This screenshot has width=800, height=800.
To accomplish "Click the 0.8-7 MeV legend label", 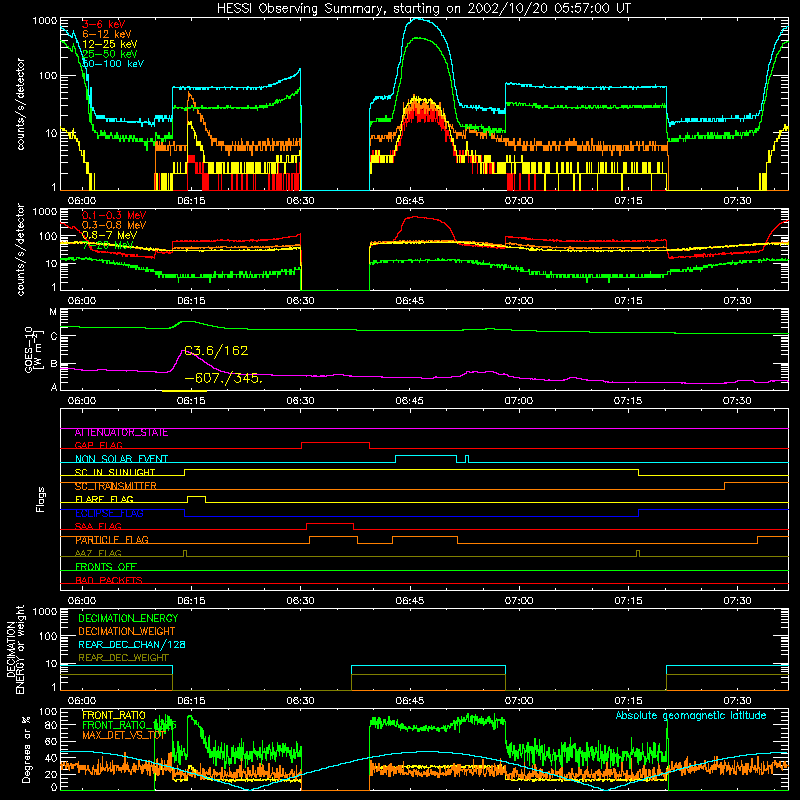I will point(109,235).
